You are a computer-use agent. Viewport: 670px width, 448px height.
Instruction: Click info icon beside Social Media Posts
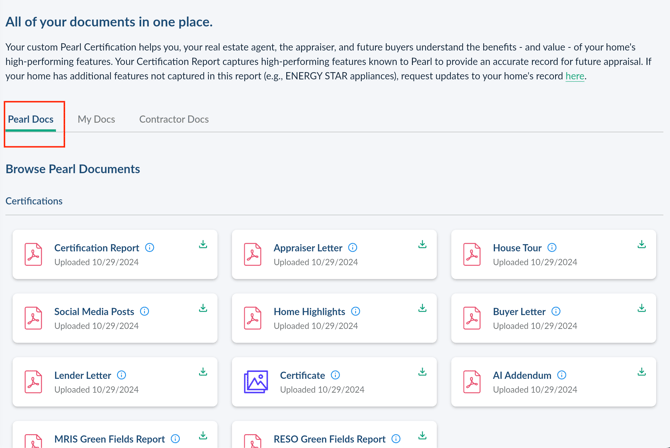coord(145,312)
